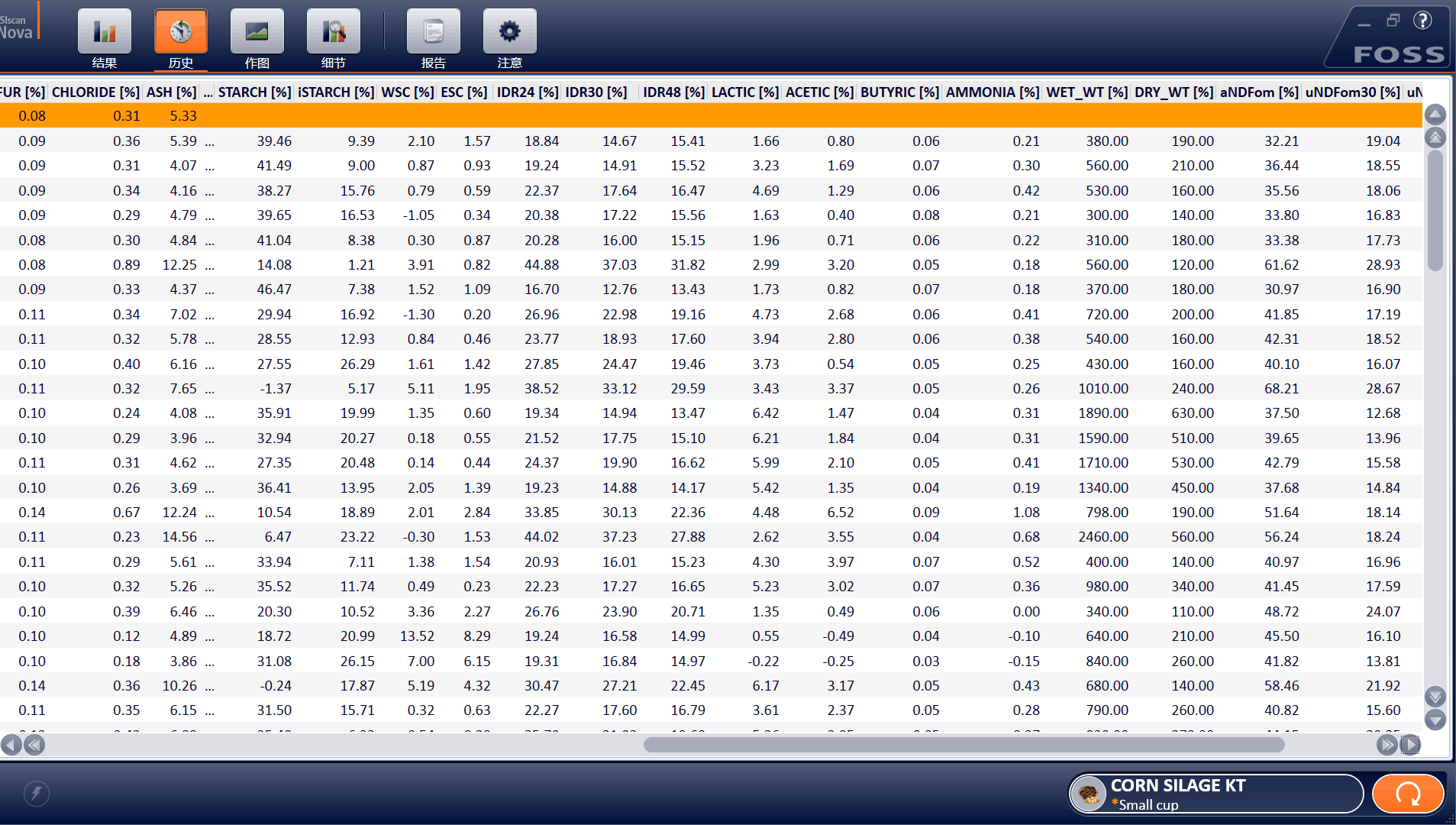
Task: Click the LACTIC [%] column header
Action: 745,92
